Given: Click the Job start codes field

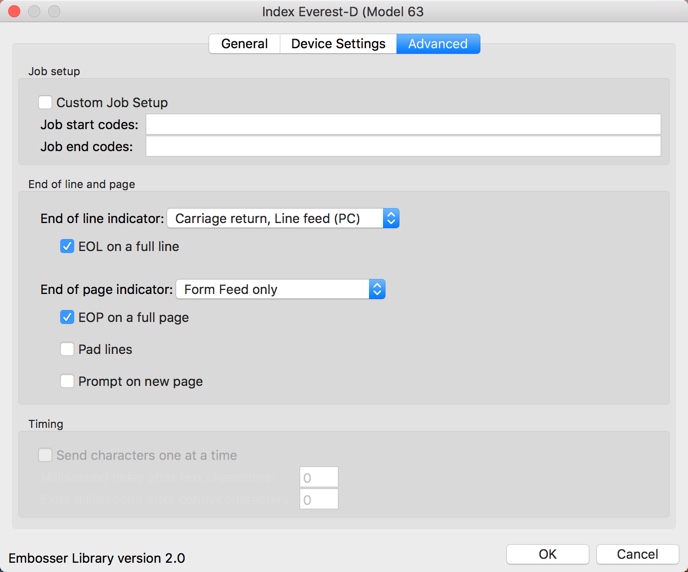Looking at the screenshot, I should 403,125.
